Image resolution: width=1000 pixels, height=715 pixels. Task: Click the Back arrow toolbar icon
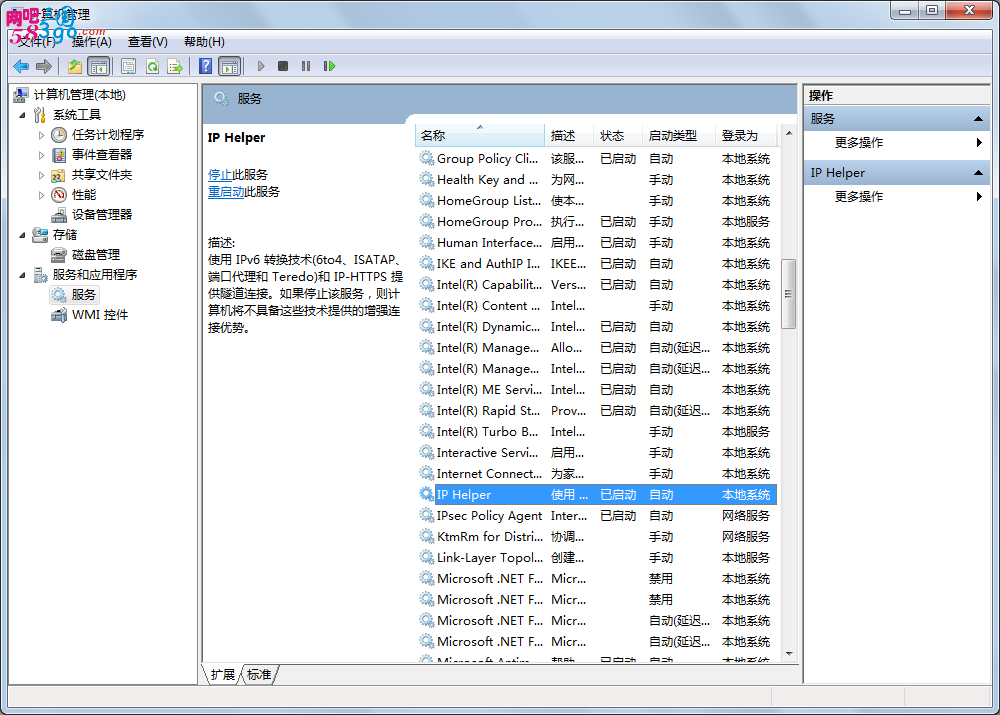20,66
